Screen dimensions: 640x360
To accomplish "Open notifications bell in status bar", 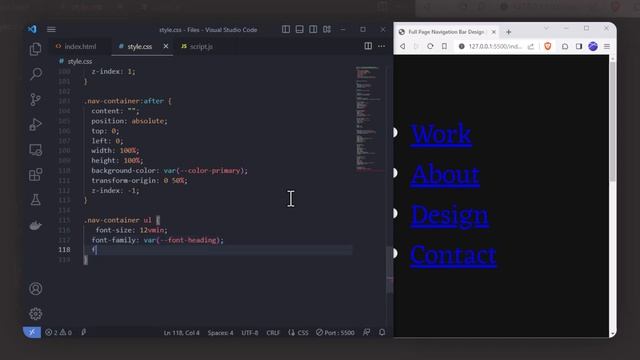I will point(382,332).
